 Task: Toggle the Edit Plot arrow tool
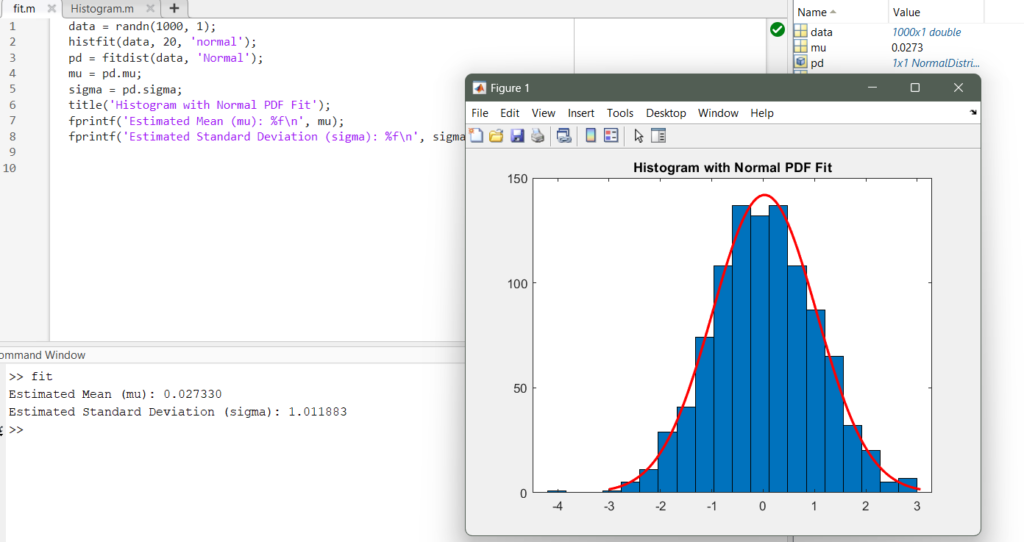click(639, 136)
